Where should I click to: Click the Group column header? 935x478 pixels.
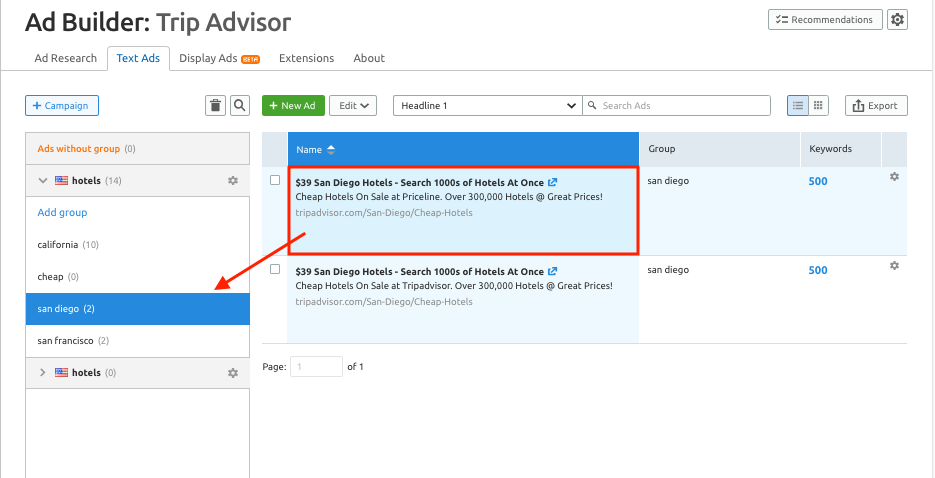click(x=720, y=149)
